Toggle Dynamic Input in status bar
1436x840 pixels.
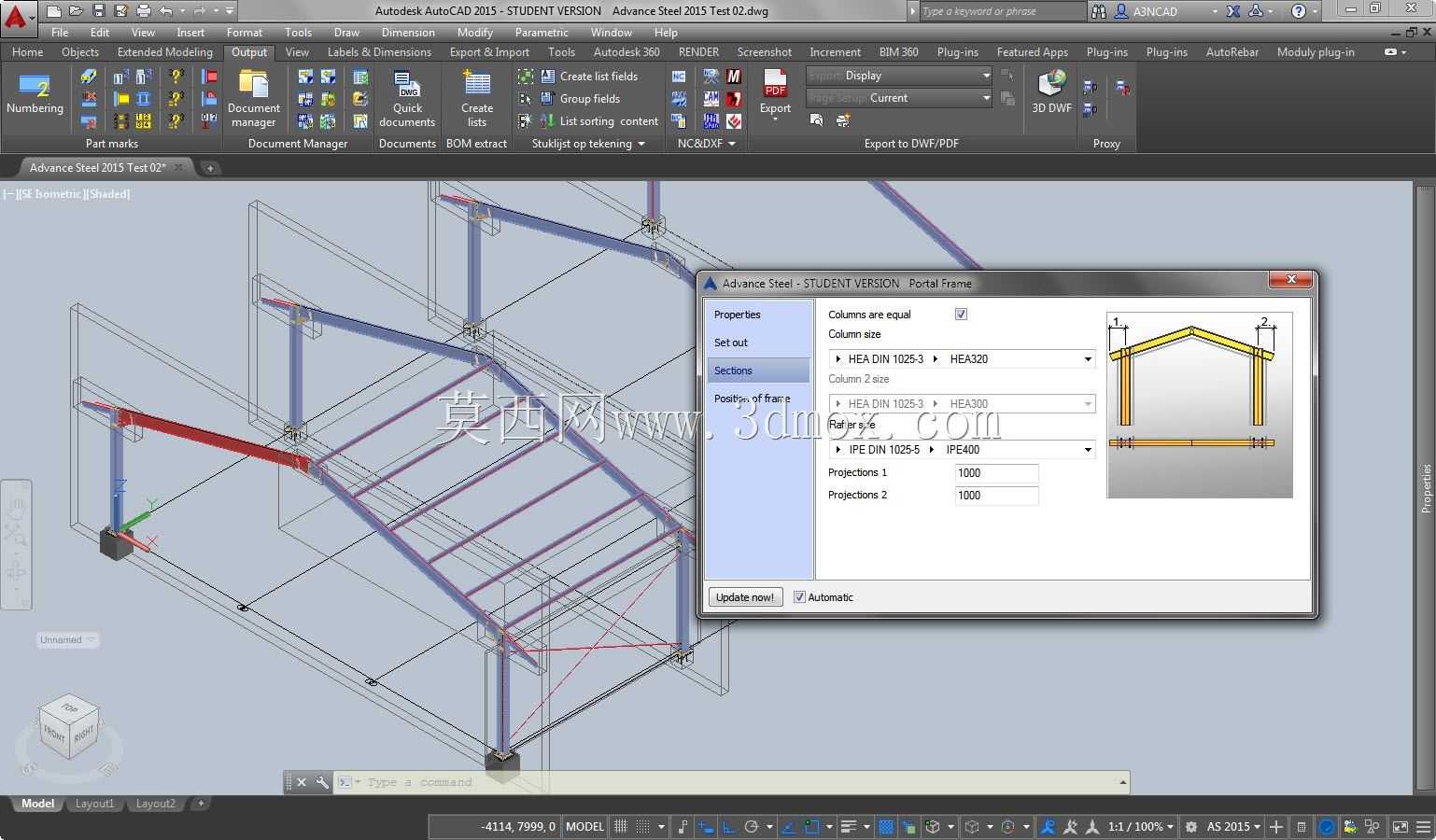(x=706, y=827)
